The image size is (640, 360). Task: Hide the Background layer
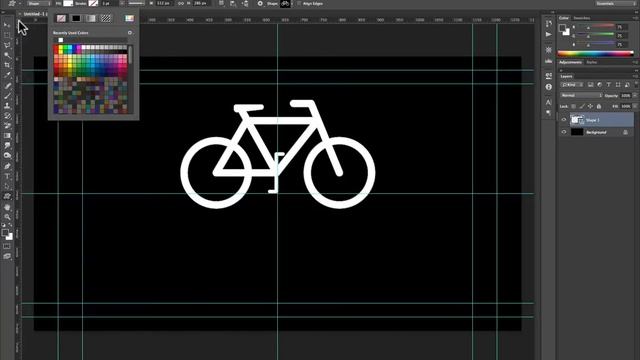coord(564,132)
